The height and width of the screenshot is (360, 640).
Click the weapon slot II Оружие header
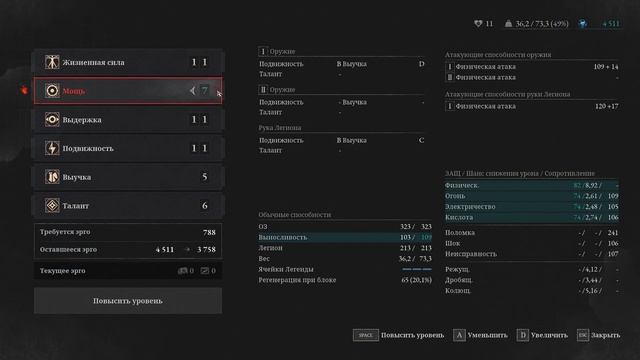[x=341, y=89]
